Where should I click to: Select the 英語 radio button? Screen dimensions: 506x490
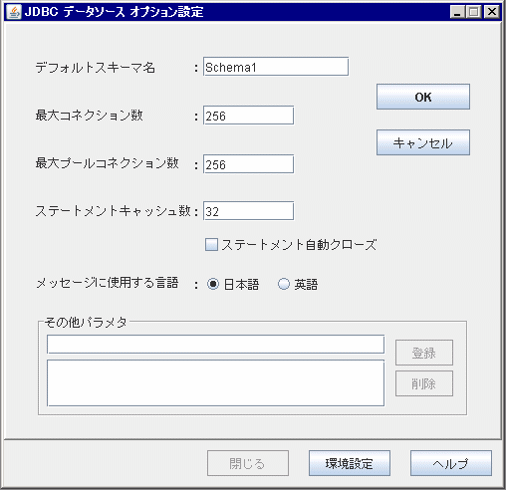click(x=284, y=284)
